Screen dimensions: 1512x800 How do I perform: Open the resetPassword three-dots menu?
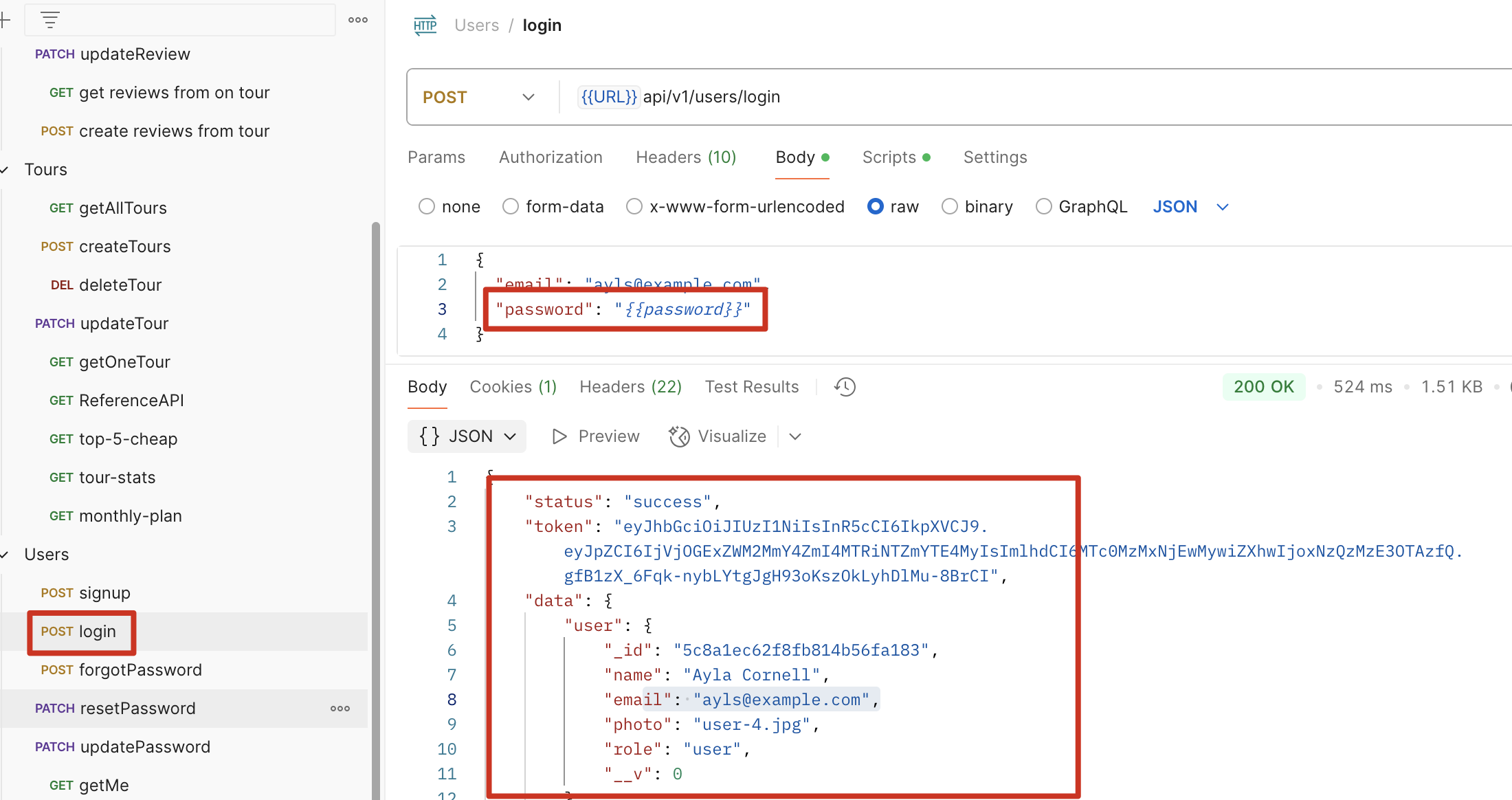[x=340, y=709]
